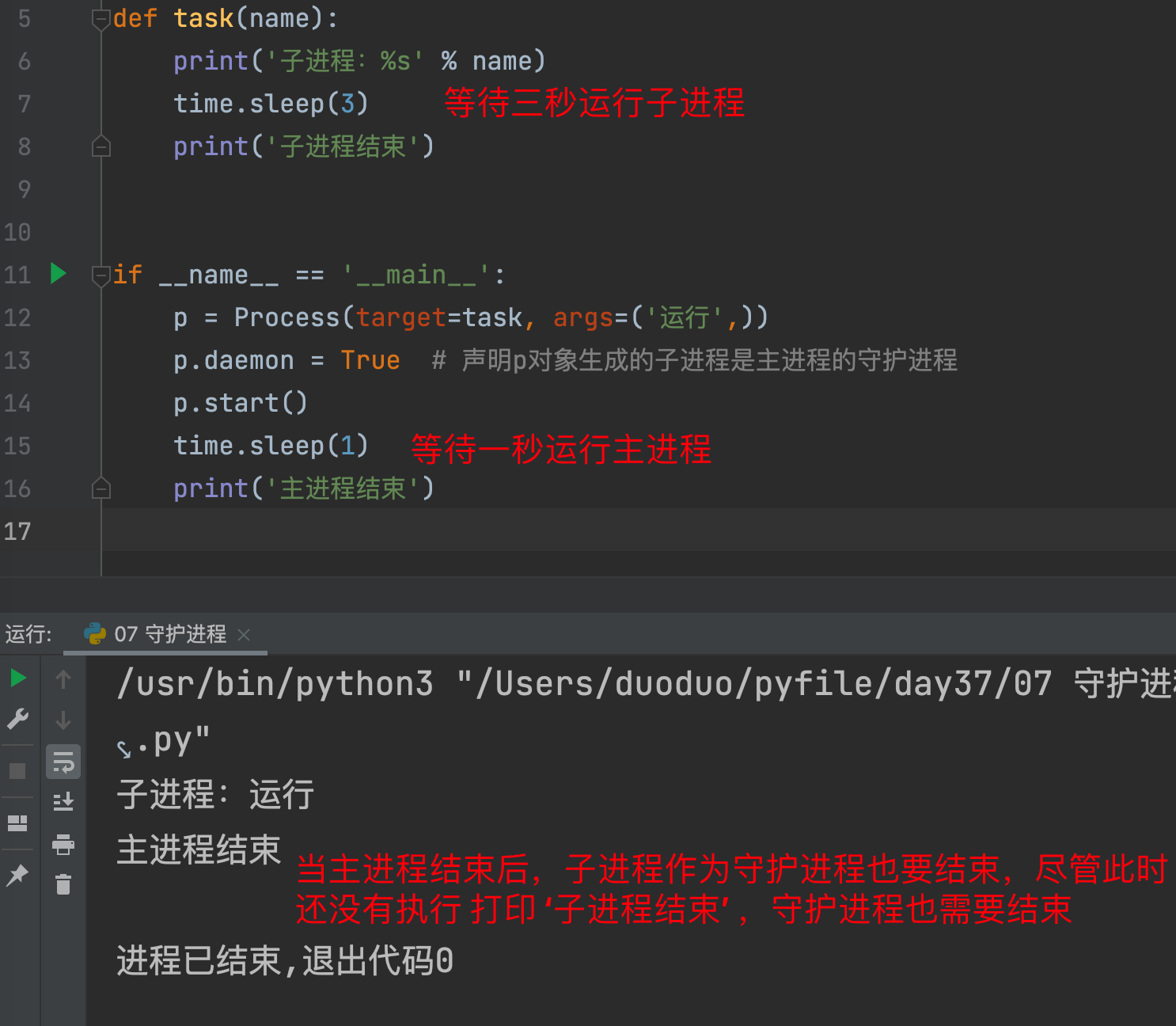Click line number 13 in gutter
The image size is (1176, 1026).
(x=17, y=360)
